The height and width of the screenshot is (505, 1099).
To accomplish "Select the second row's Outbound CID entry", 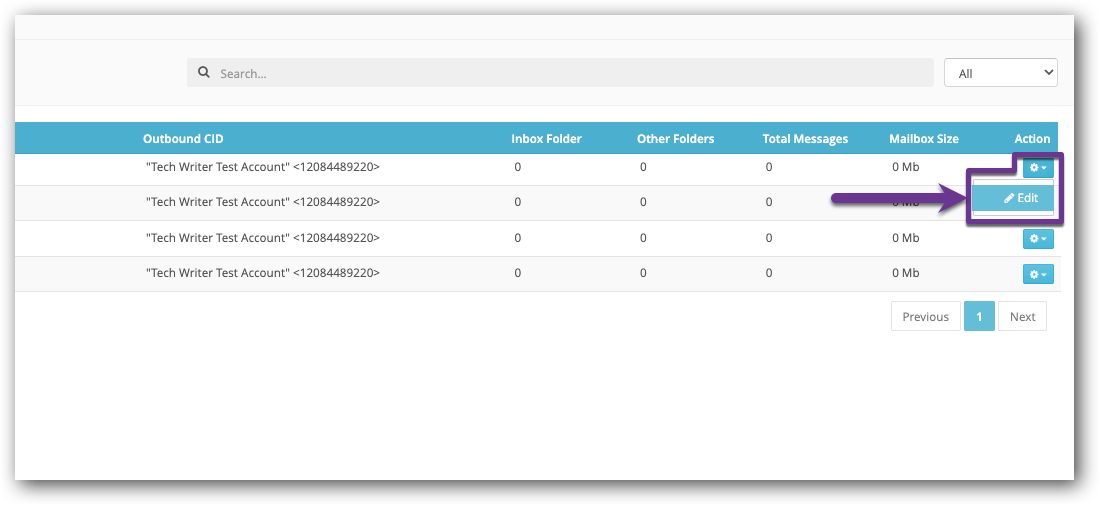I will [263, 202].
